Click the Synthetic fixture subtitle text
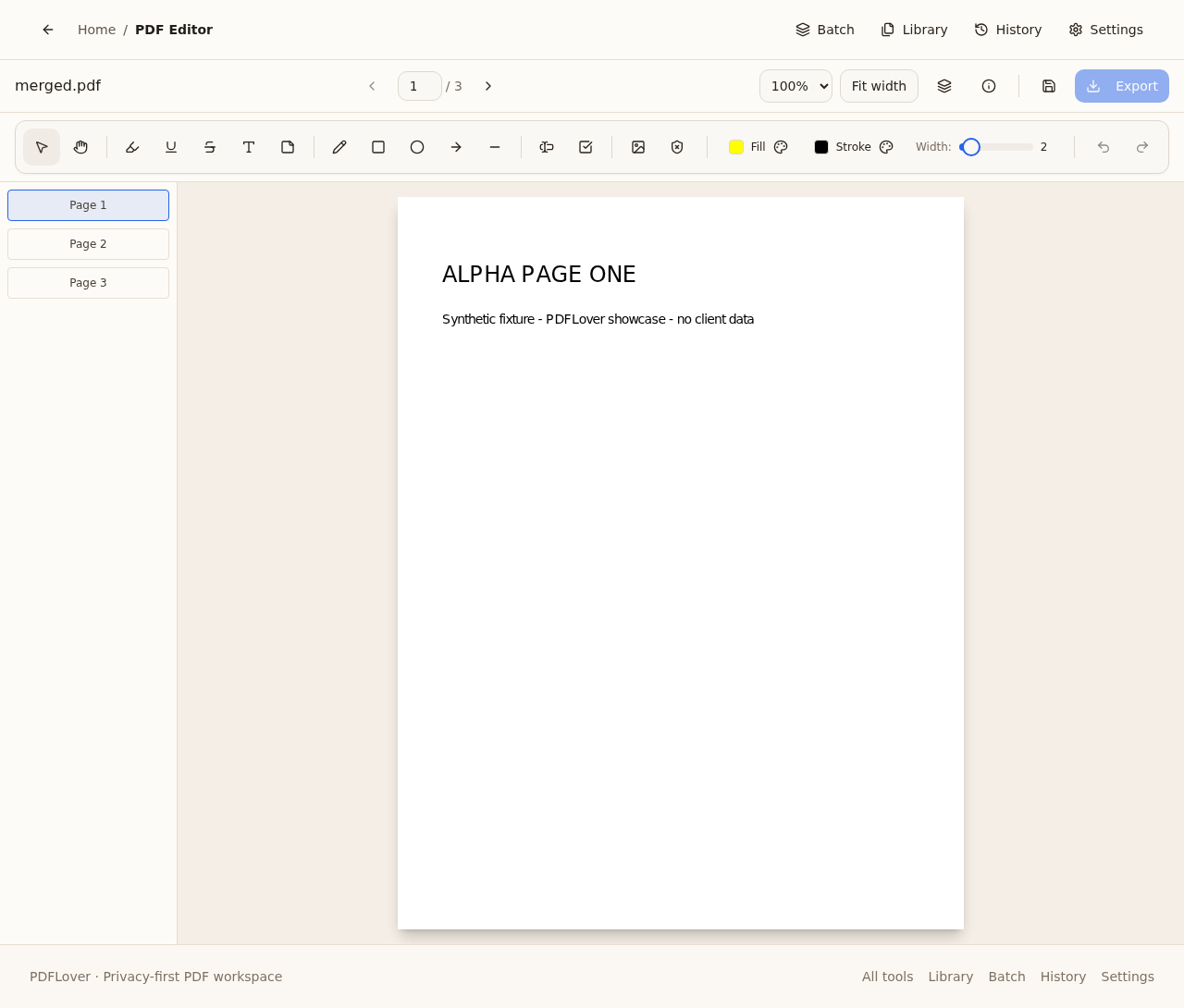The image size is (1184, 1008). (598, 319)
